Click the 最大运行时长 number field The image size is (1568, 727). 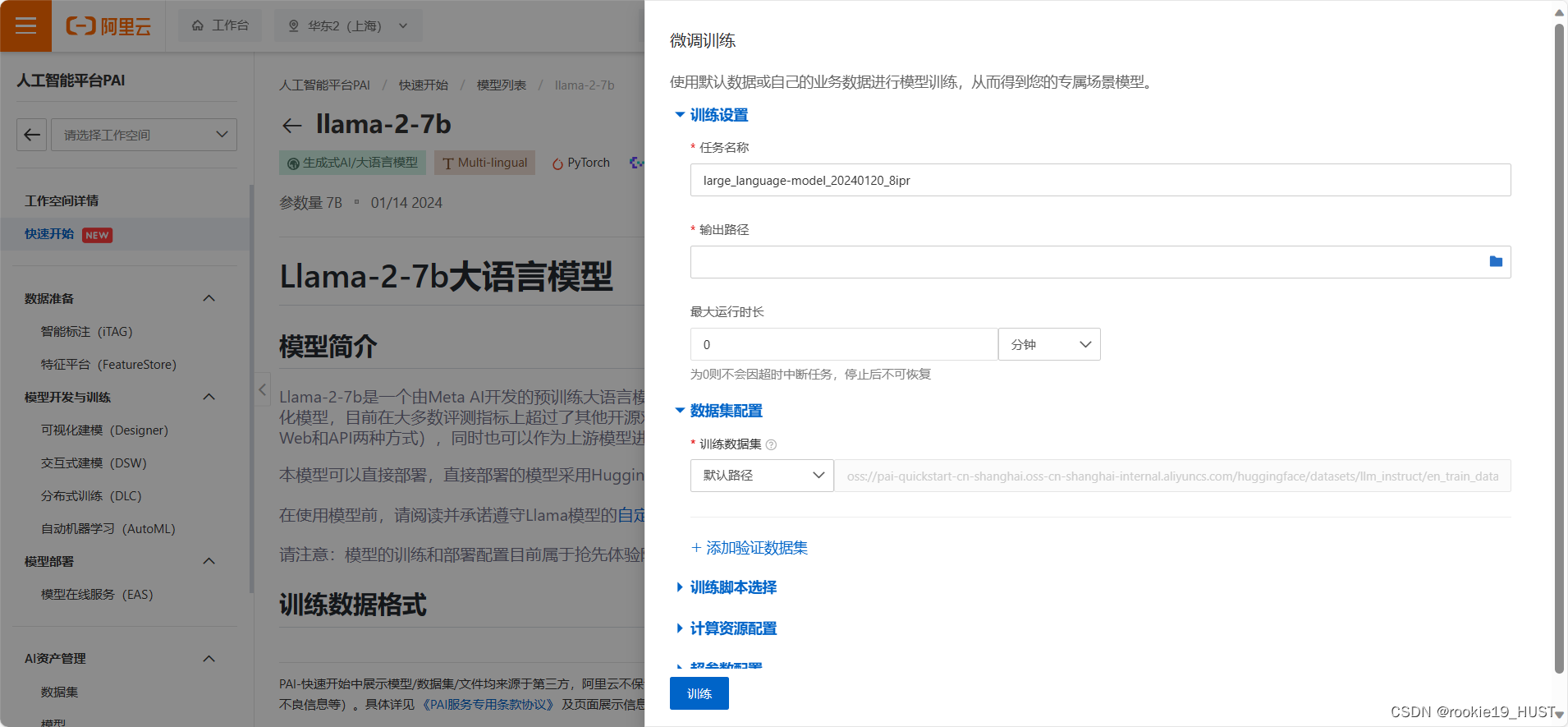pyautogui.click(x=844, y=344)
